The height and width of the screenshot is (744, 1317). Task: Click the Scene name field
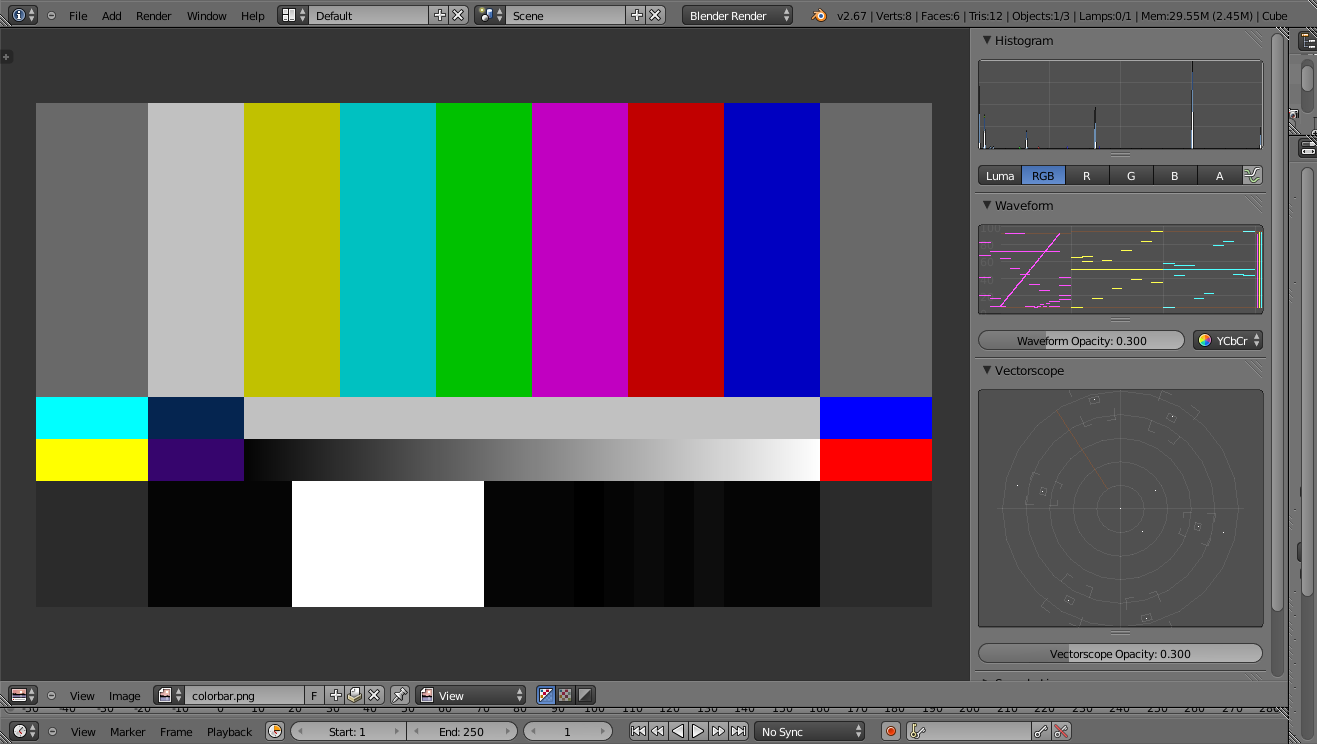[x=566, y=15]
